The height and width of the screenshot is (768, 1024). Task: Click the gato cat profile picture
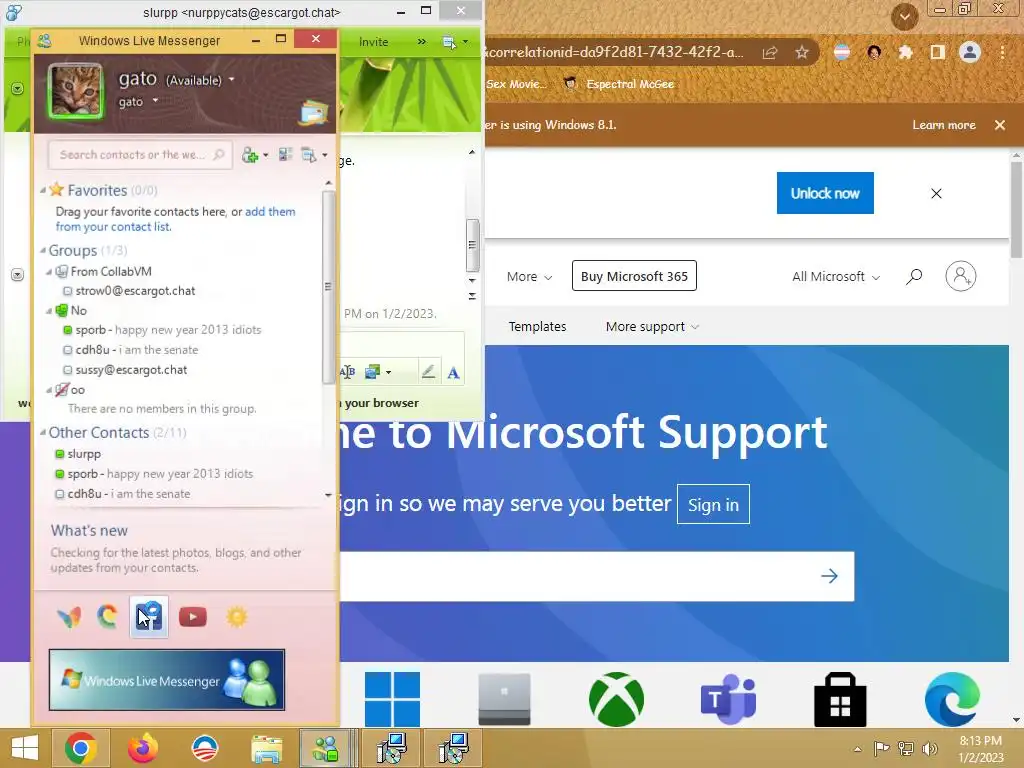[76, 91]
